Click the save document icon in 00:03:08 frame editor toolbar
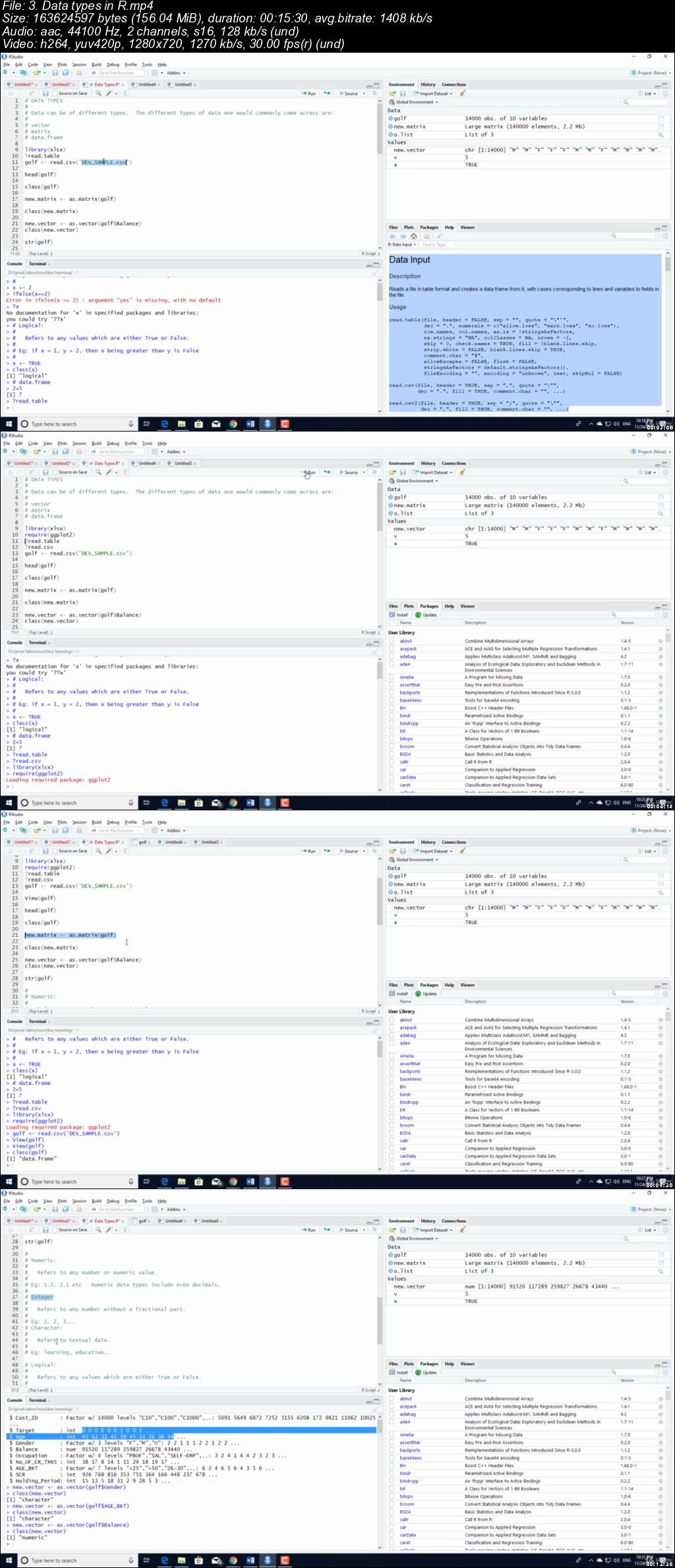Screen dimensions: 675x1568 tap(45, 94)
